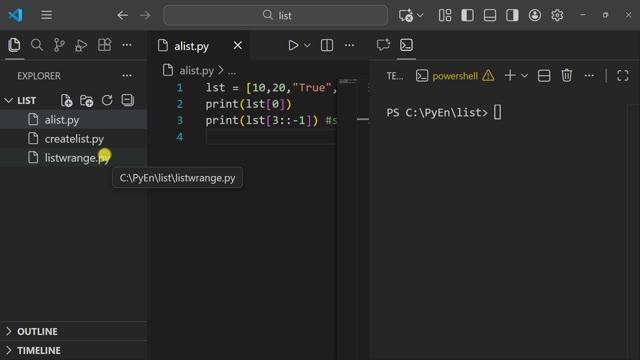Open the Source Control view icon
Screen dimensions: 640x360
(x=59, y=45)
